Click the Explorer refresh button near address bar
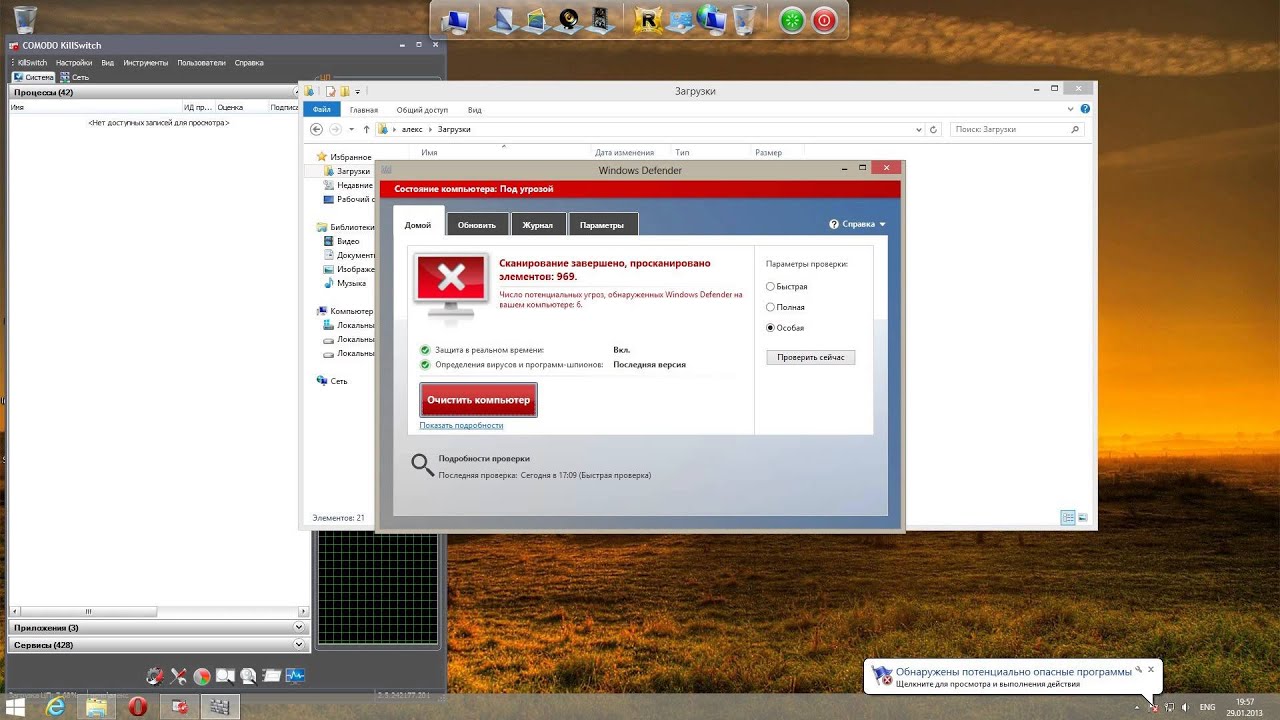 [x=934, y=129]
